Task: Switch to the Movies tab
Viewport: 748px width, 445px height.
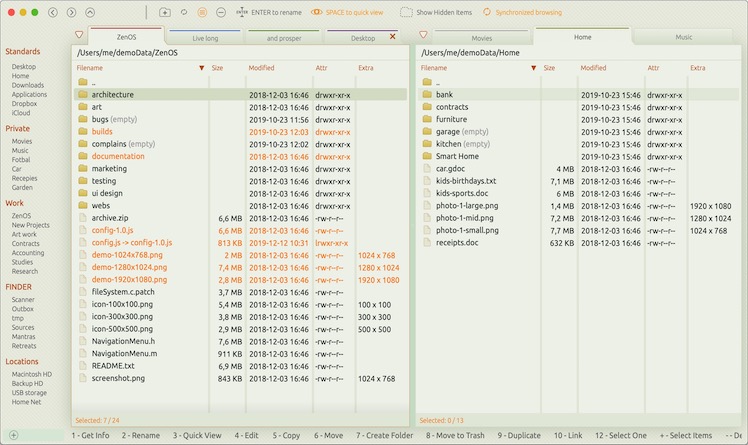Action: pyautogui.click(x=482, y=38)
